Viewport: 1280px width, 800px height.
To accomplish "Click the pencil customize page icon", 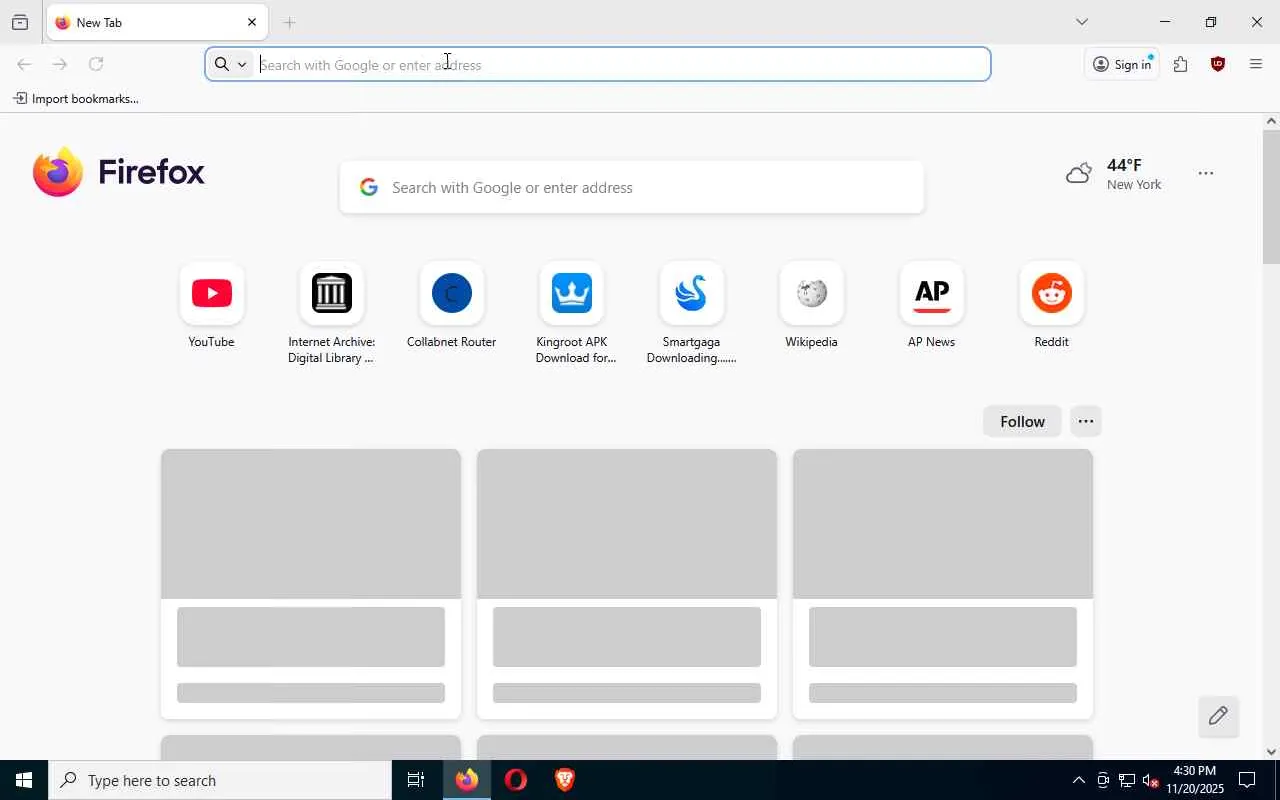I will (1218, 716).
